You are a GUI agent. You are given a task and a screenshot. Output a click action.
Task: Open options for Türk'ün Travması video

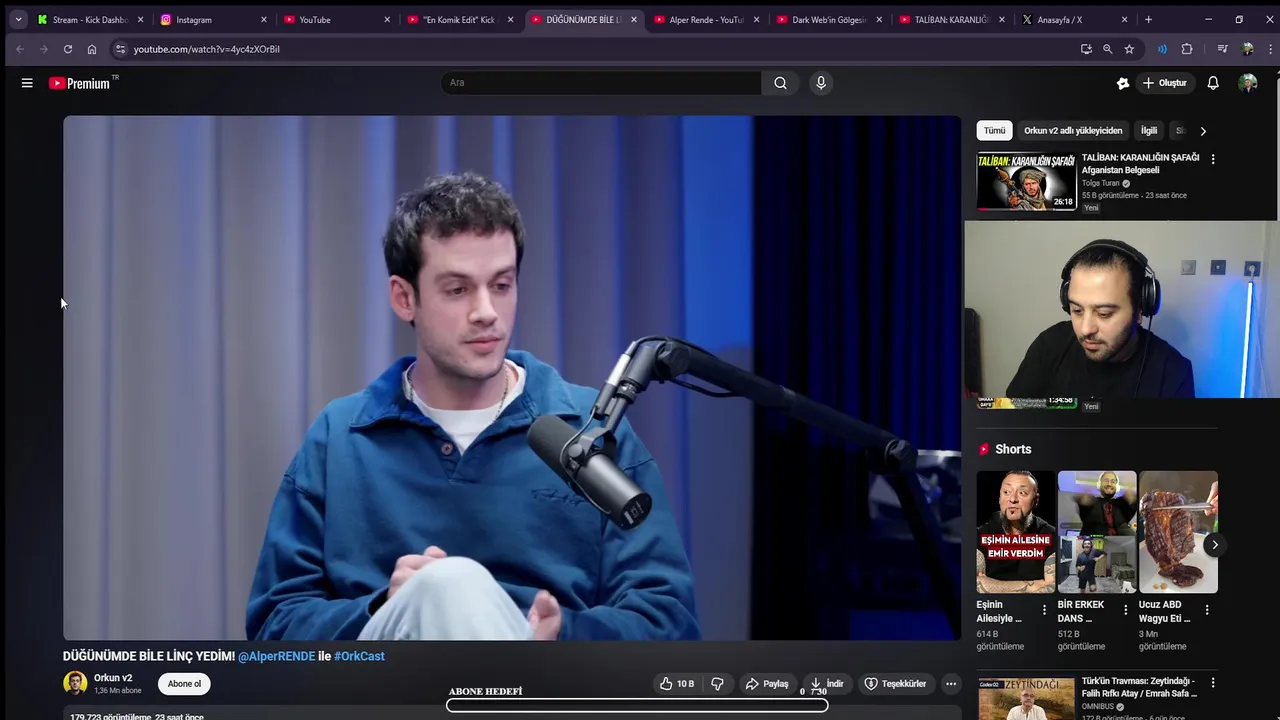pyautogui.click(x=1213, y=683)
